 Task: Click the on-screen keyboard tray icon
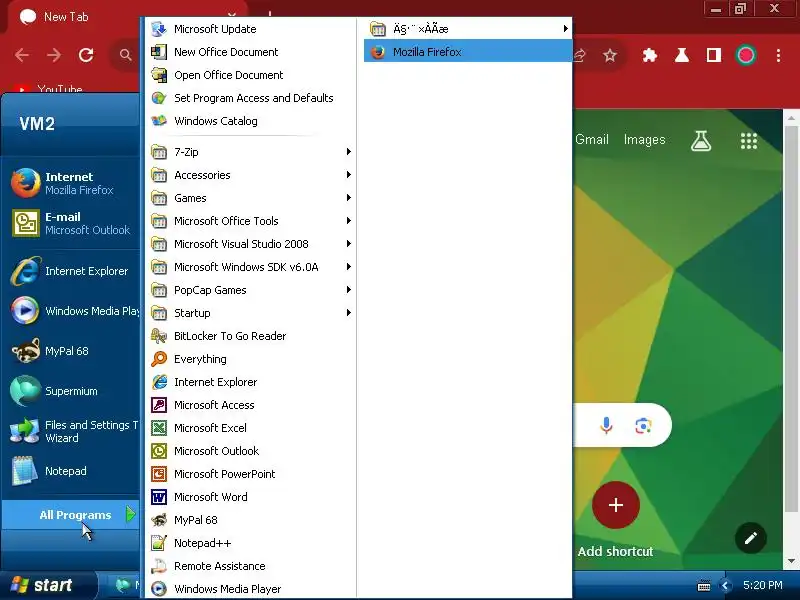[704, 585]
